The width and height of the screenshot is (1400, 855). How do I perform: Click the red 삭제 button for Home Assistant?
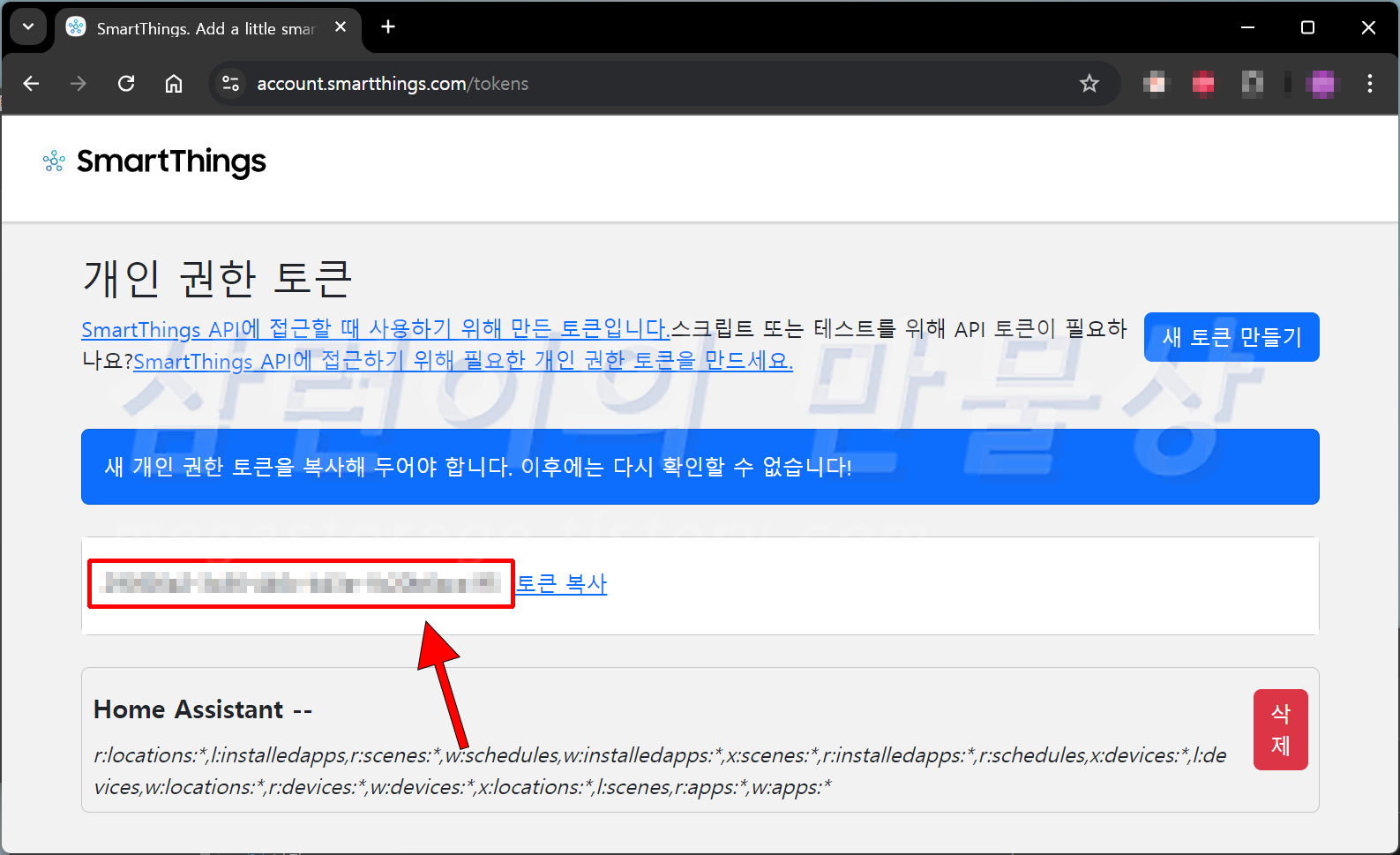point(1280,730)
